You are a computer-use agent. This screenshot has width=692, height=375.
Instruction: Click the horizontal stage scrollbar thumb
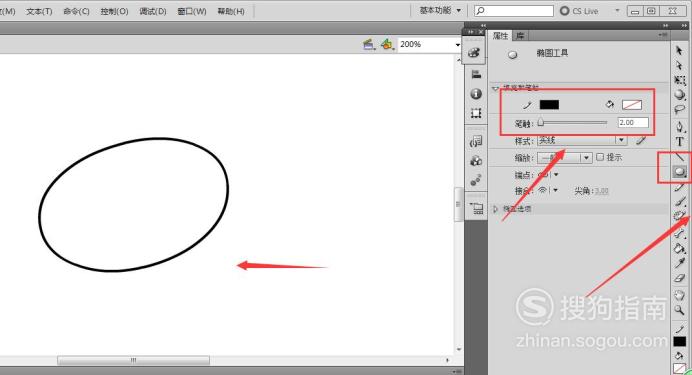pyautogui.click(x=133, y=360)
